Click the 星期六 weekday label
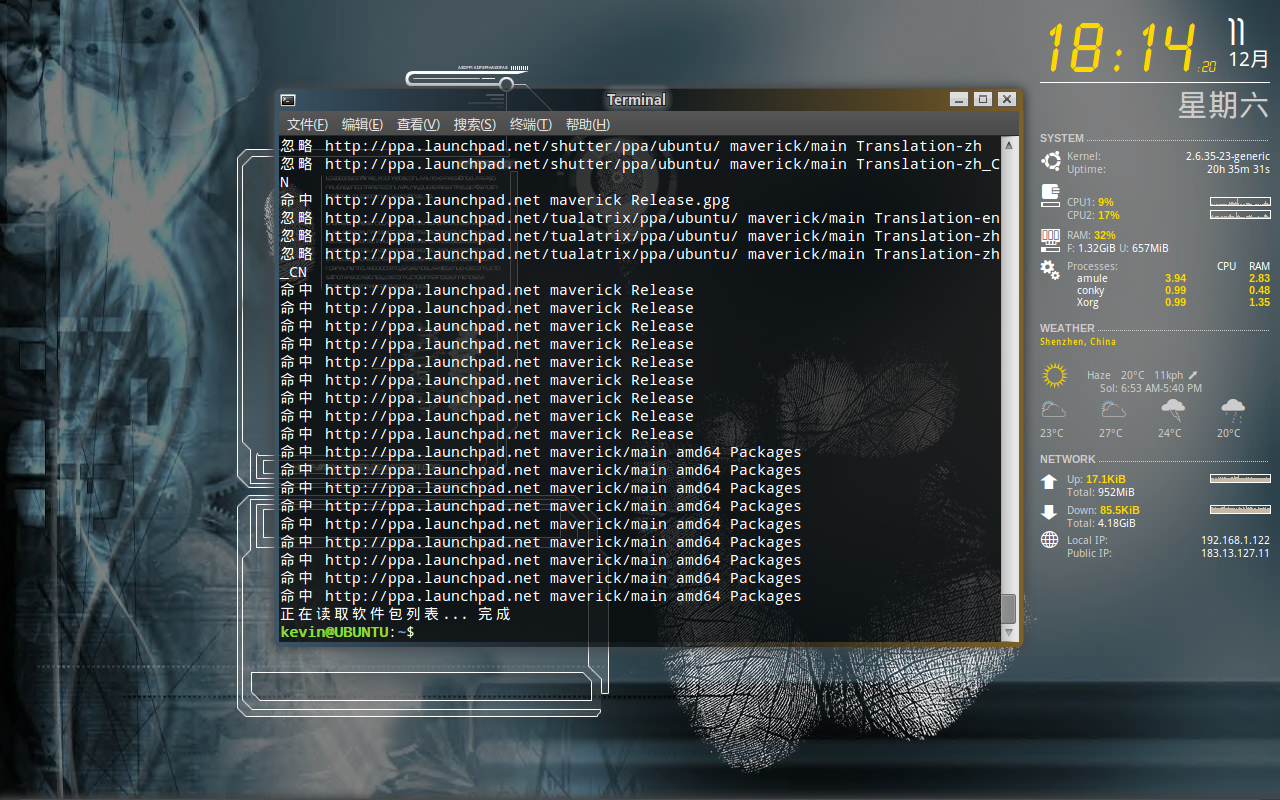 click(1223, 105)
